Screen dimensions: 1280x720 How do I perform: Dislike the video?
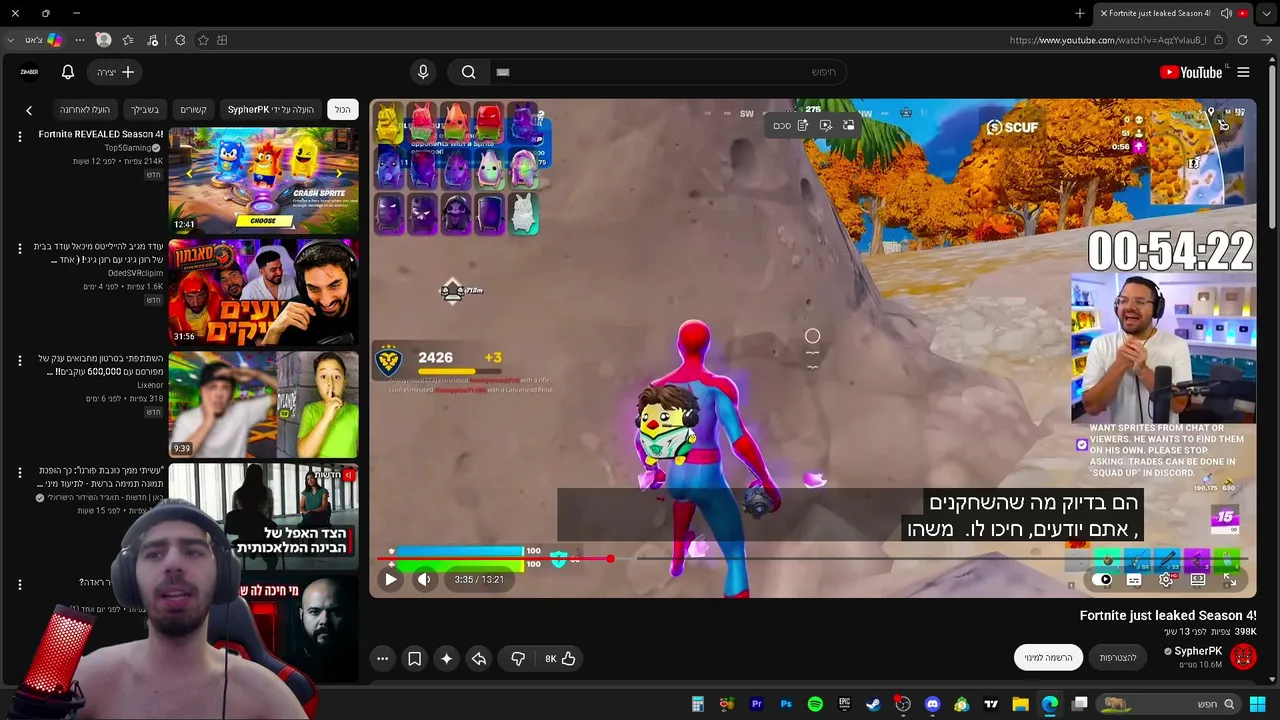click(x=518, y=658)
